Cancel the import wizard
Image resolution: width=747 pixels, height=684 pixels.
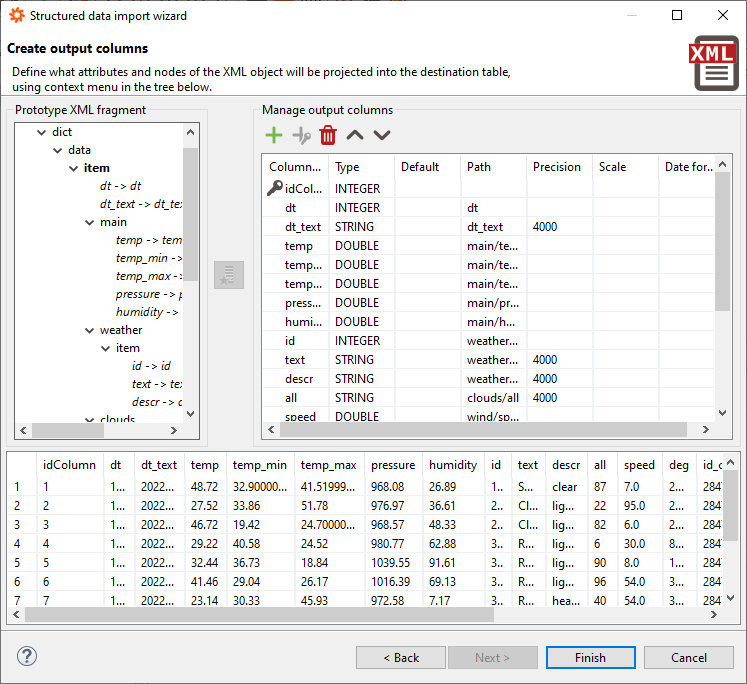(x=688, y=657)
